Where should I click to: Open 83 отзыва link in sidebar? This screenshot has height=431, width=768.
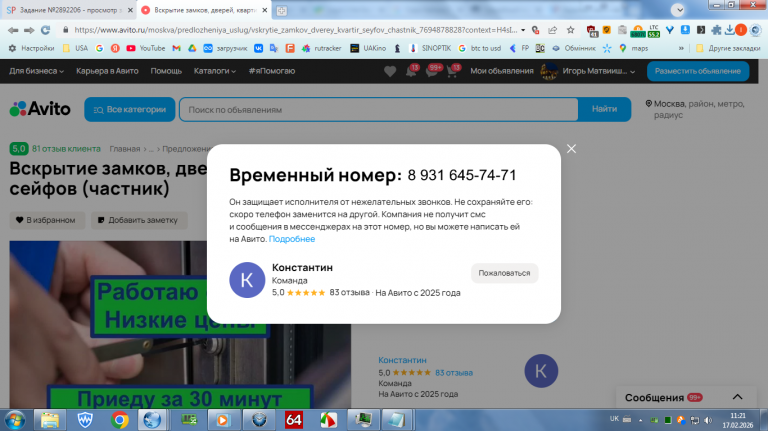coord(454,373)
